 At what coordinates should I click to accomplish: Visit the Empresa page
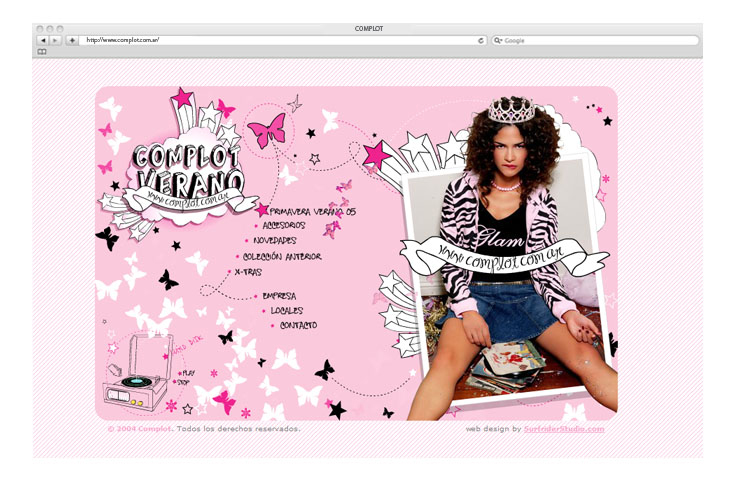tap(279, 296)
